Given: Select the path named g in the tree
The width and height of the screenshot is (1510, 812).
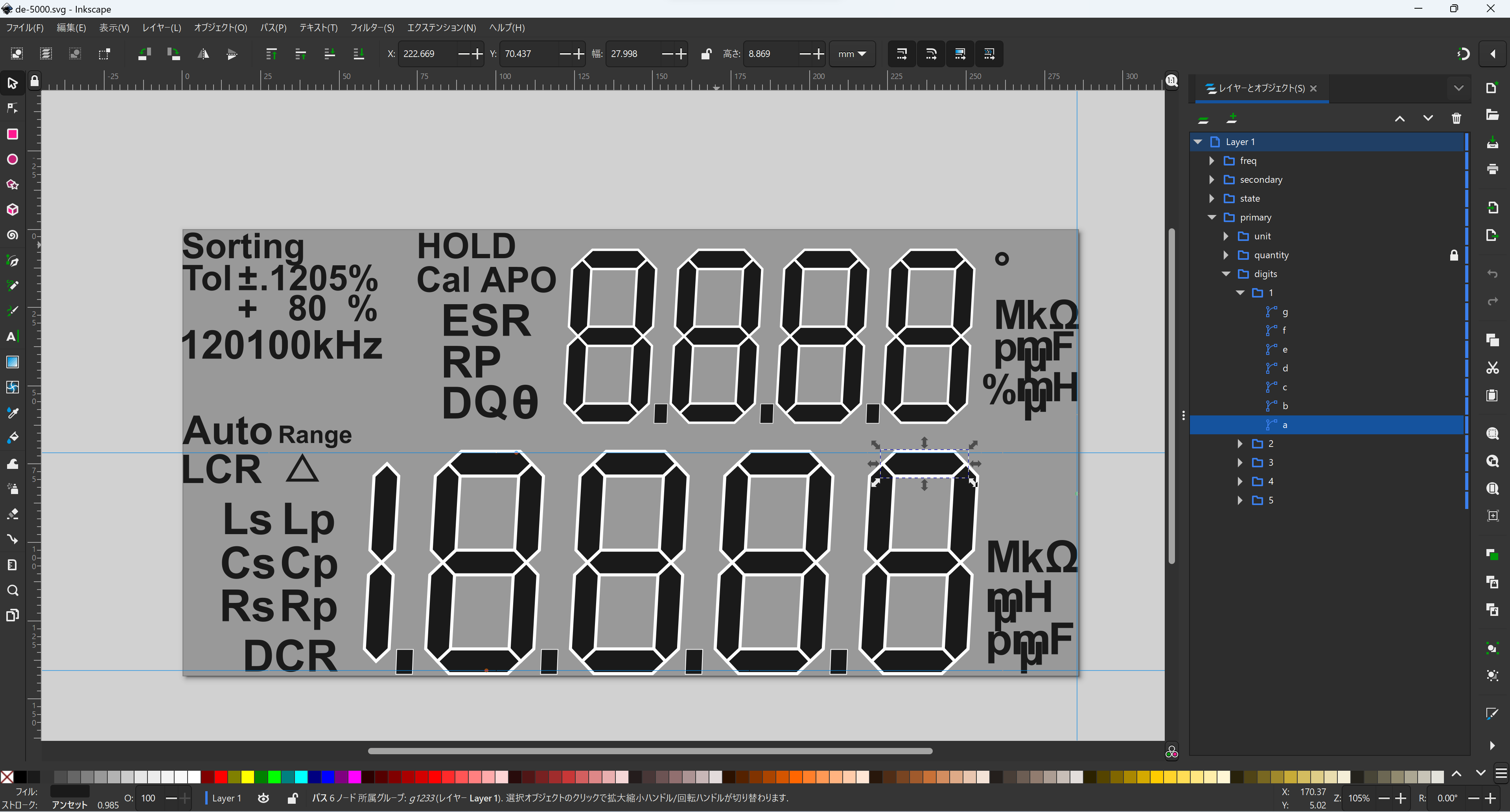Looking at the screenshot, I should coord(1285,312).
